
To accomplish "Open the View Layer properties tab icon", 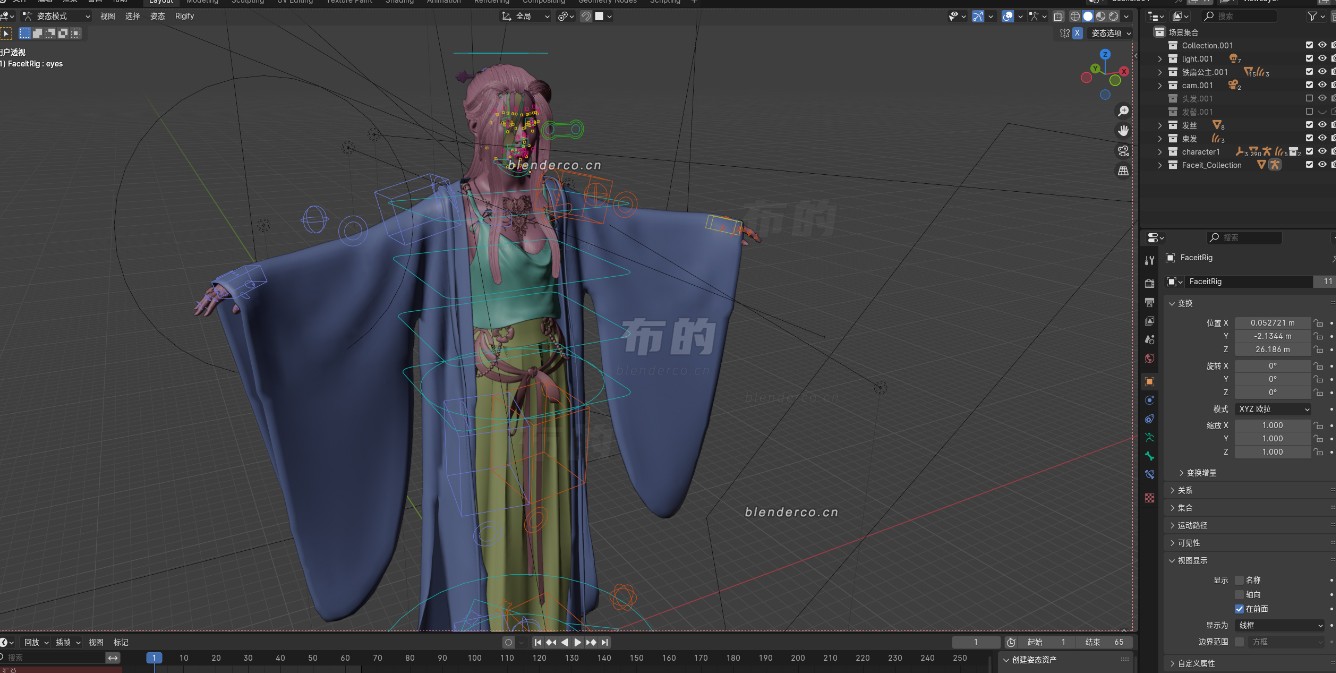I will click(1150, 322).
